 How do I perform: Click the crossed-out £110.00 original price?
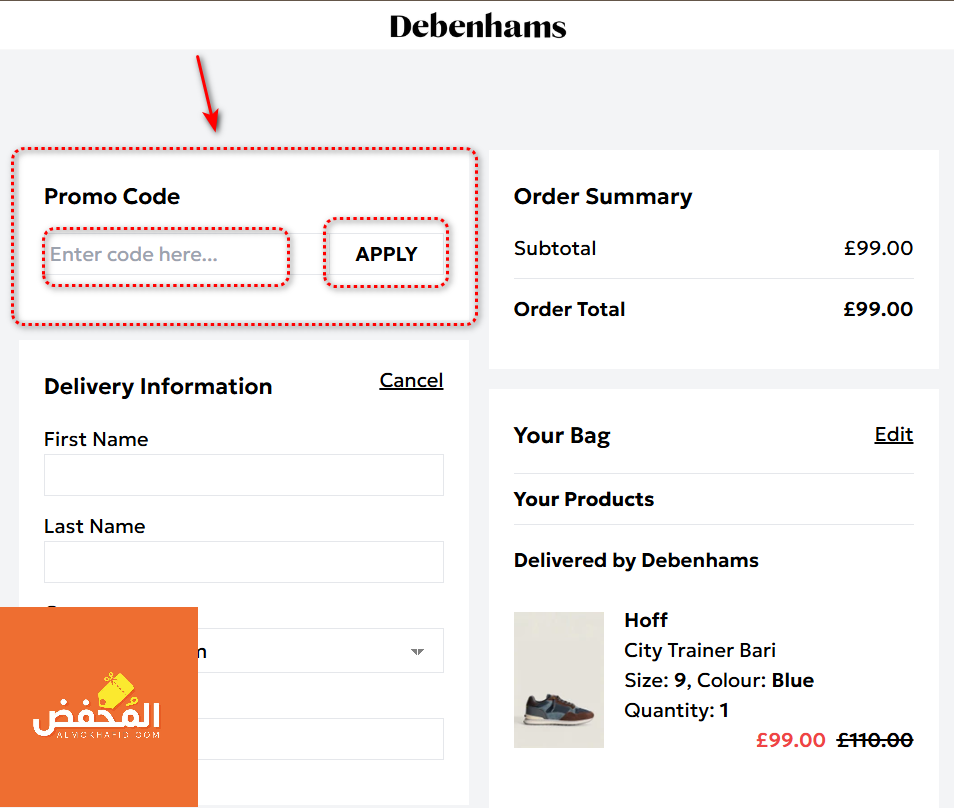[875, 740]
